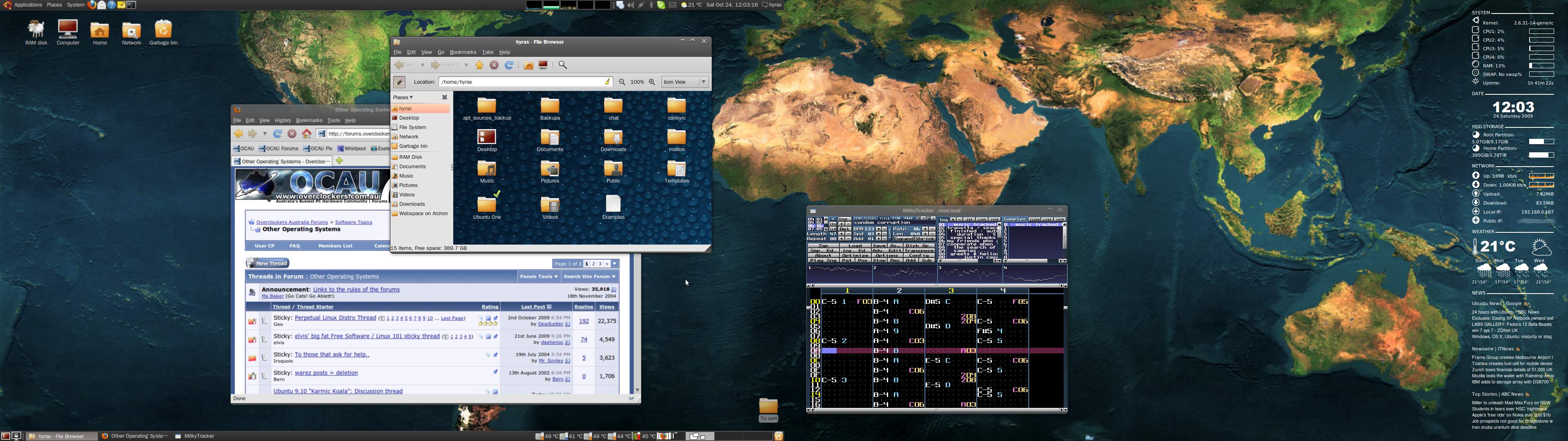Switch to PEAK view in MilkyTracker
Viewport: 1568px width, 441px height.
[909, 218]
